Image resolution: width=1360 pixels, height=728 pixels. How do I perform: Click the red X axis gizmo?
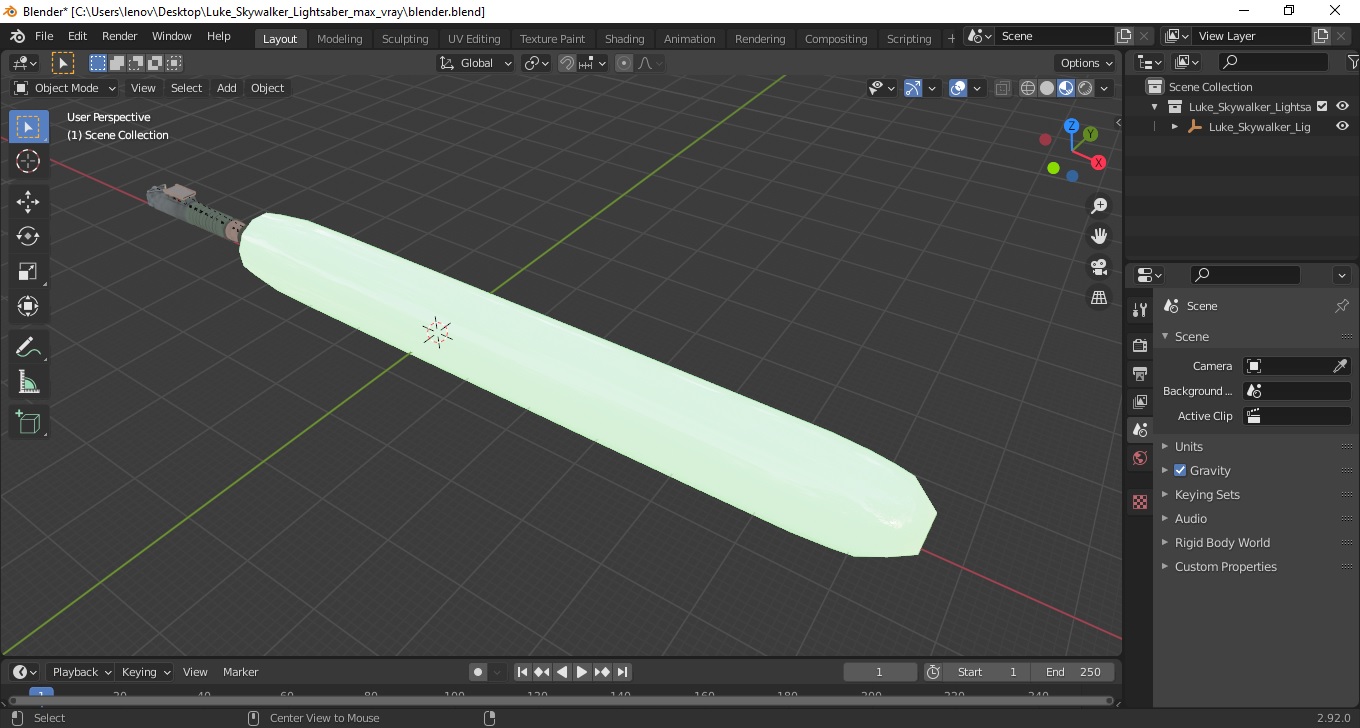pos(1098,162)
